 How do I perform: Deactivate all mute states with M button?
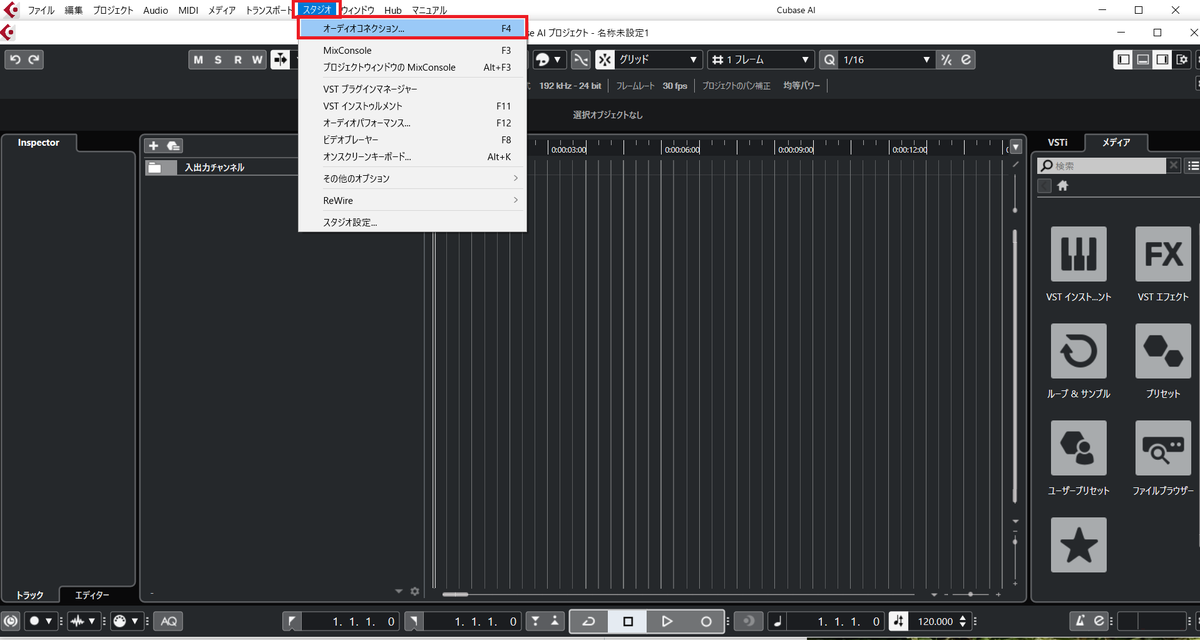pyautogui.click(x=198, y=60)
